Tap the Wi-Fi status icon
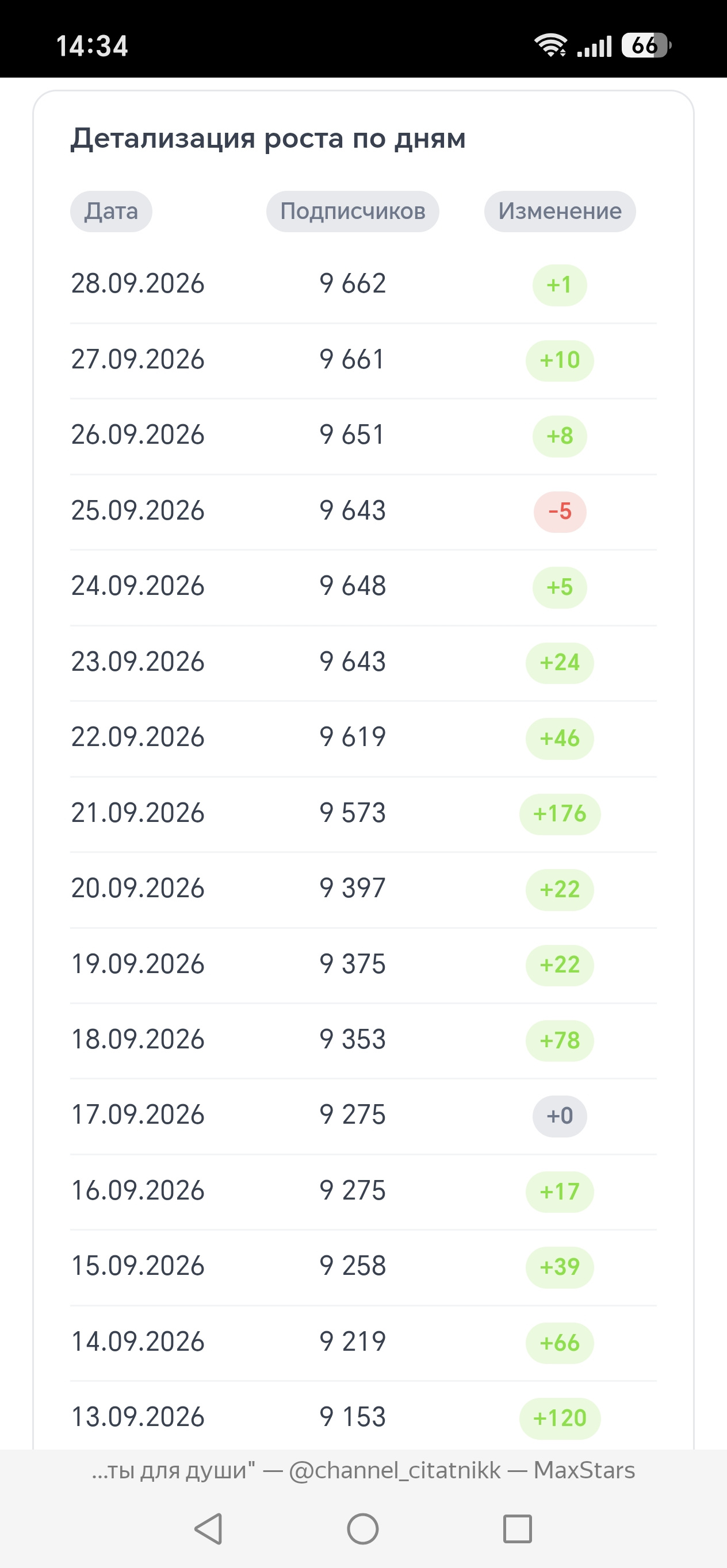727x1568 pixels. pyautogui.click(x=550, y=45)
